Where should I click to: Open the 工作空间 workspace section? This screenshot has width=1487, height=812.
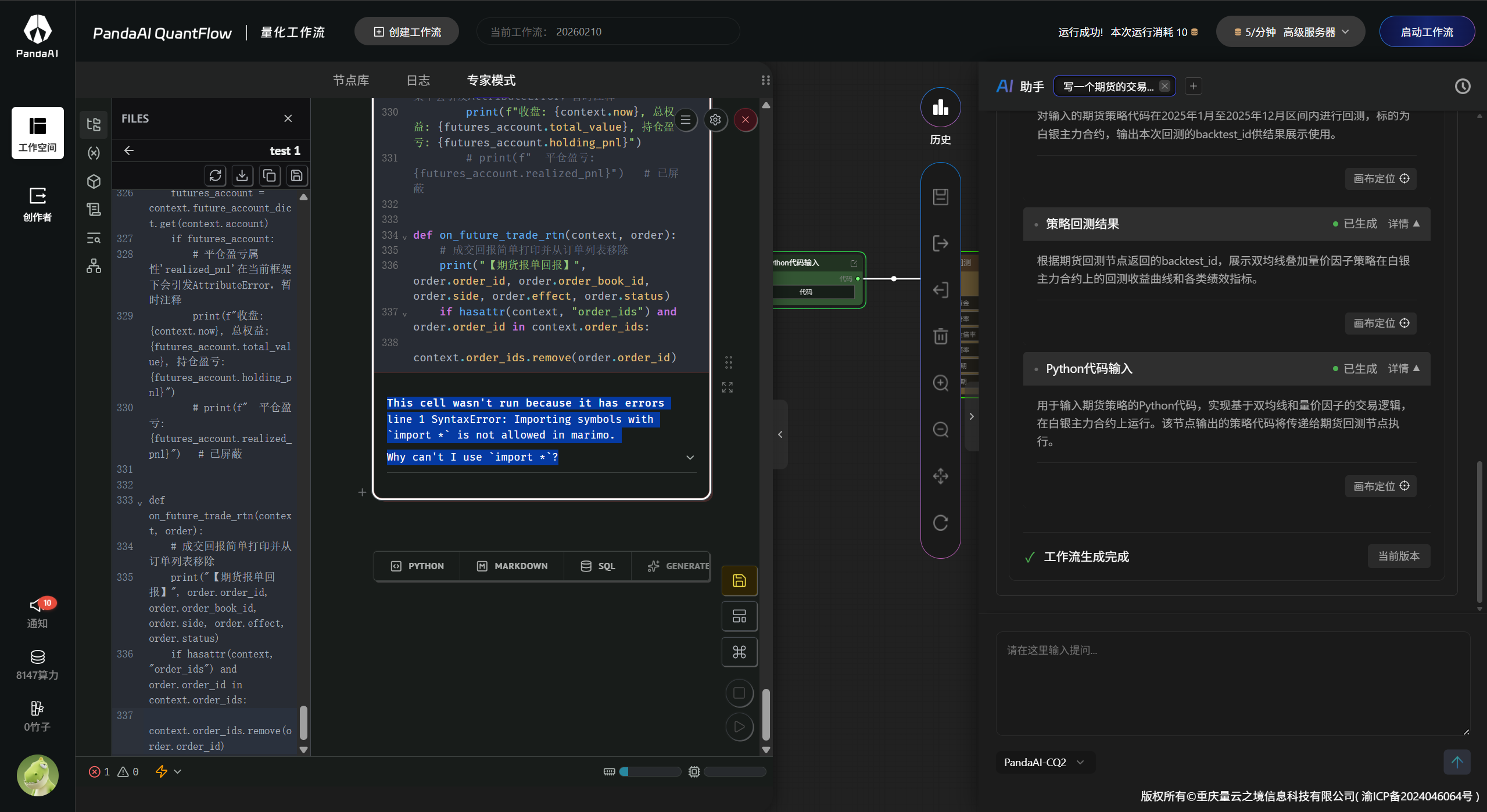37,133
